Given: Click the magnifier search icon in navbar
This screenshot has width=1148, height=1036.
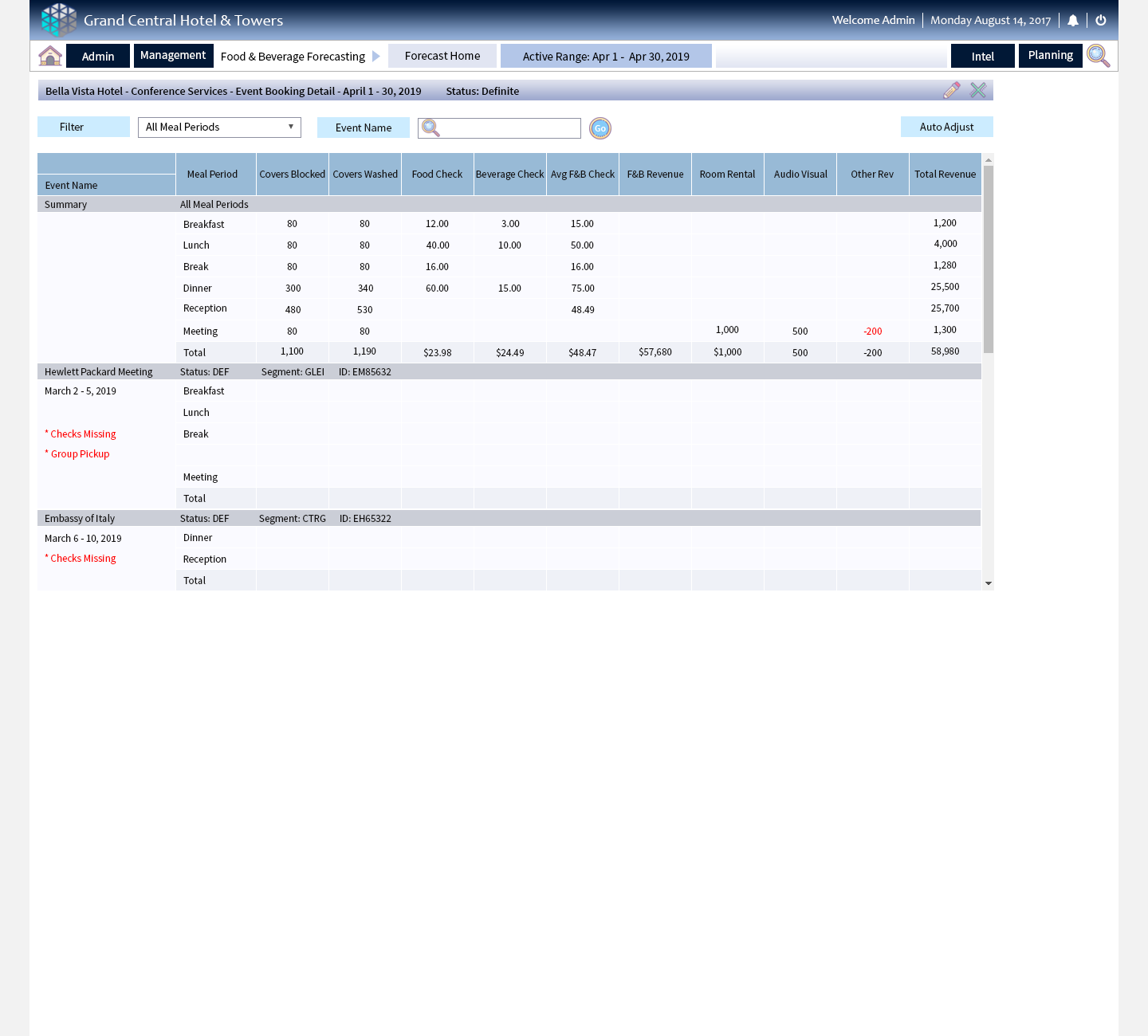Looking at the screenshot, I should pos(1098,56).
